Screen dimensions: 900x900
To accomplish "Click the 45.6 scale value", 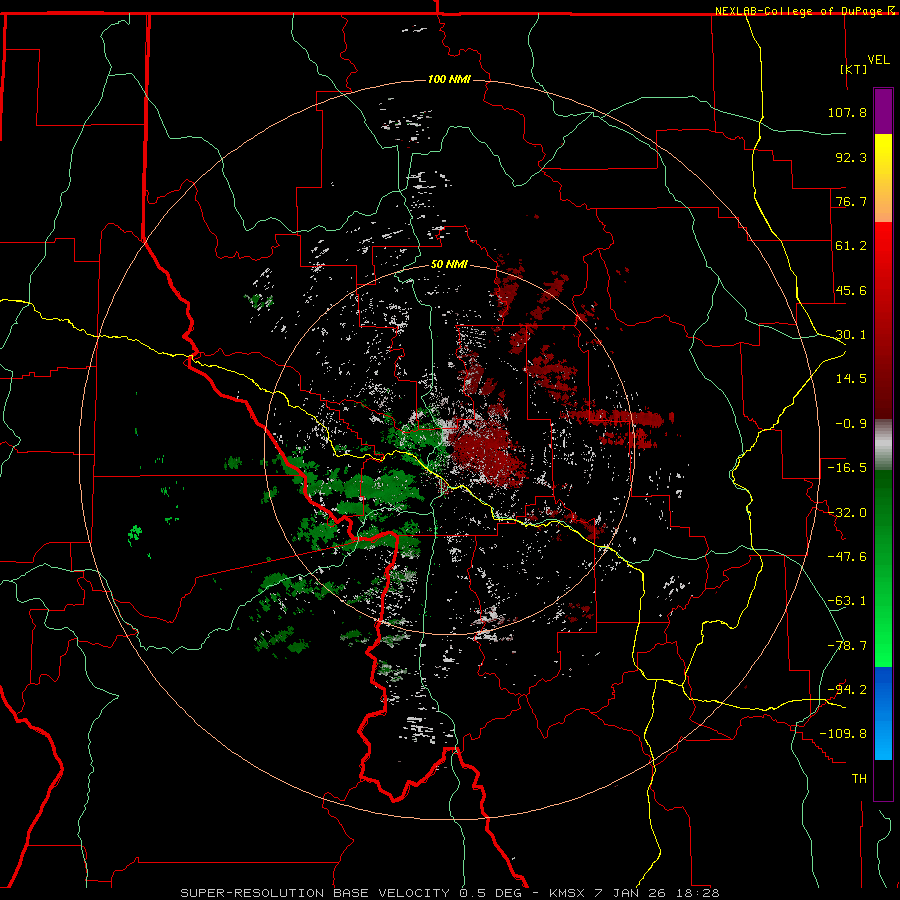I will 851,290.
